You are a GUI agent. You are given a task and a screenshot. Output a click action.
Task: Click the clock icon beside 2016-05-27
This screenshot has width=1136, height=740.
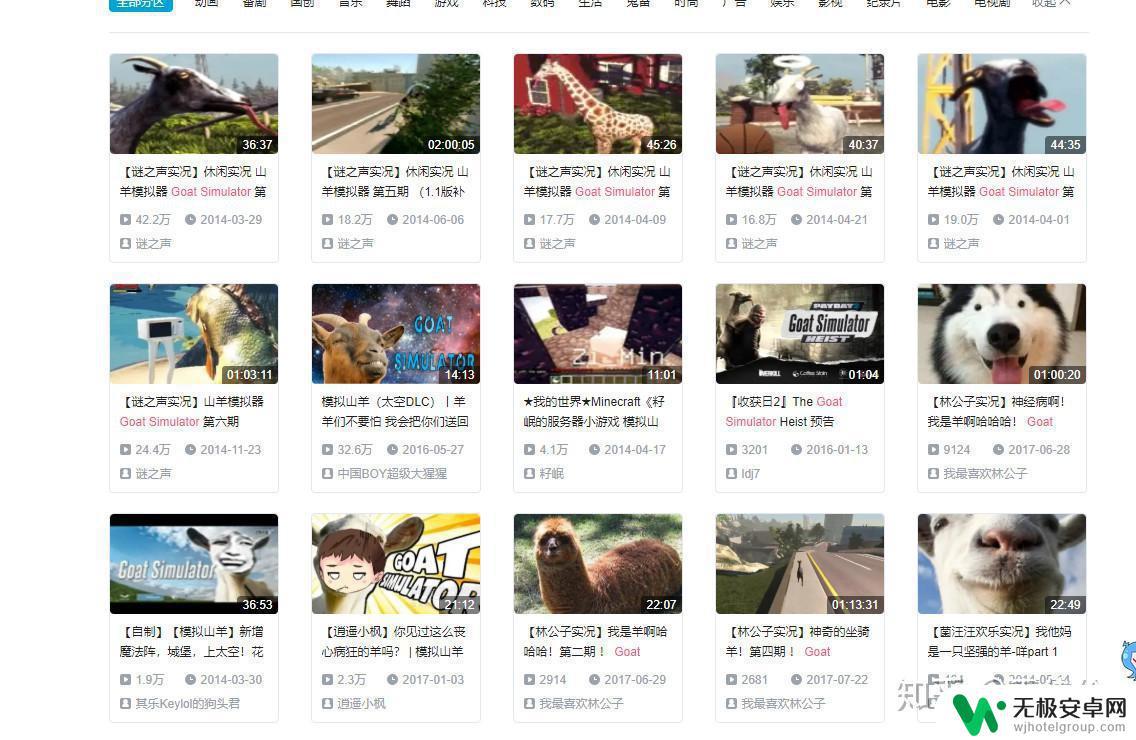pos(393,450)
